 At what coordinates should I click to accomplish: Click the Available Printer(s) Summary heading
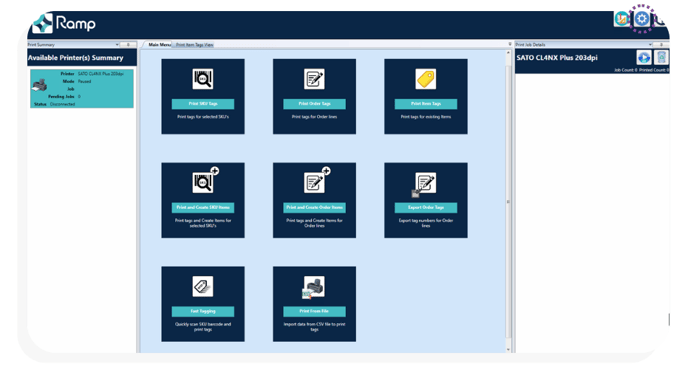[75, 58]
